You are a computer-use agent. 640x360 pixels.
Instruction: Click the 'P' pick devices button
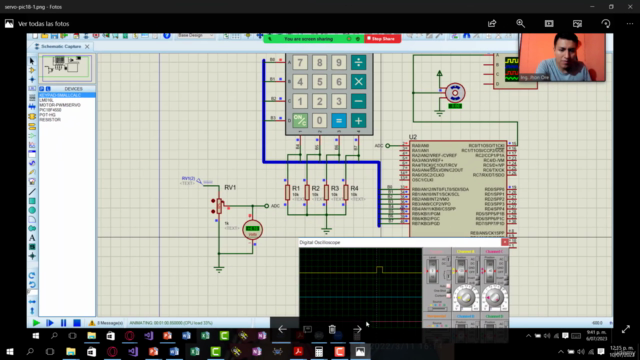point(42,89)
